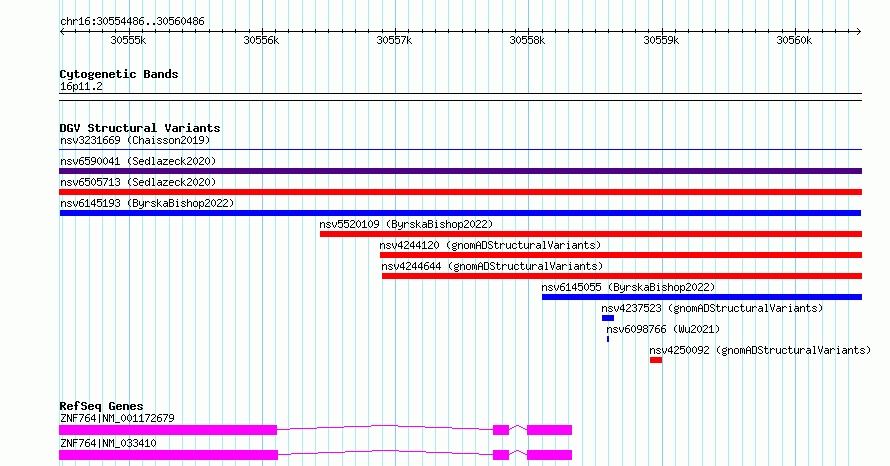The width and height of the screenshot is (890, 466).
Task: Select the red nsv4244644 variant bar
Action: [622, 276]
